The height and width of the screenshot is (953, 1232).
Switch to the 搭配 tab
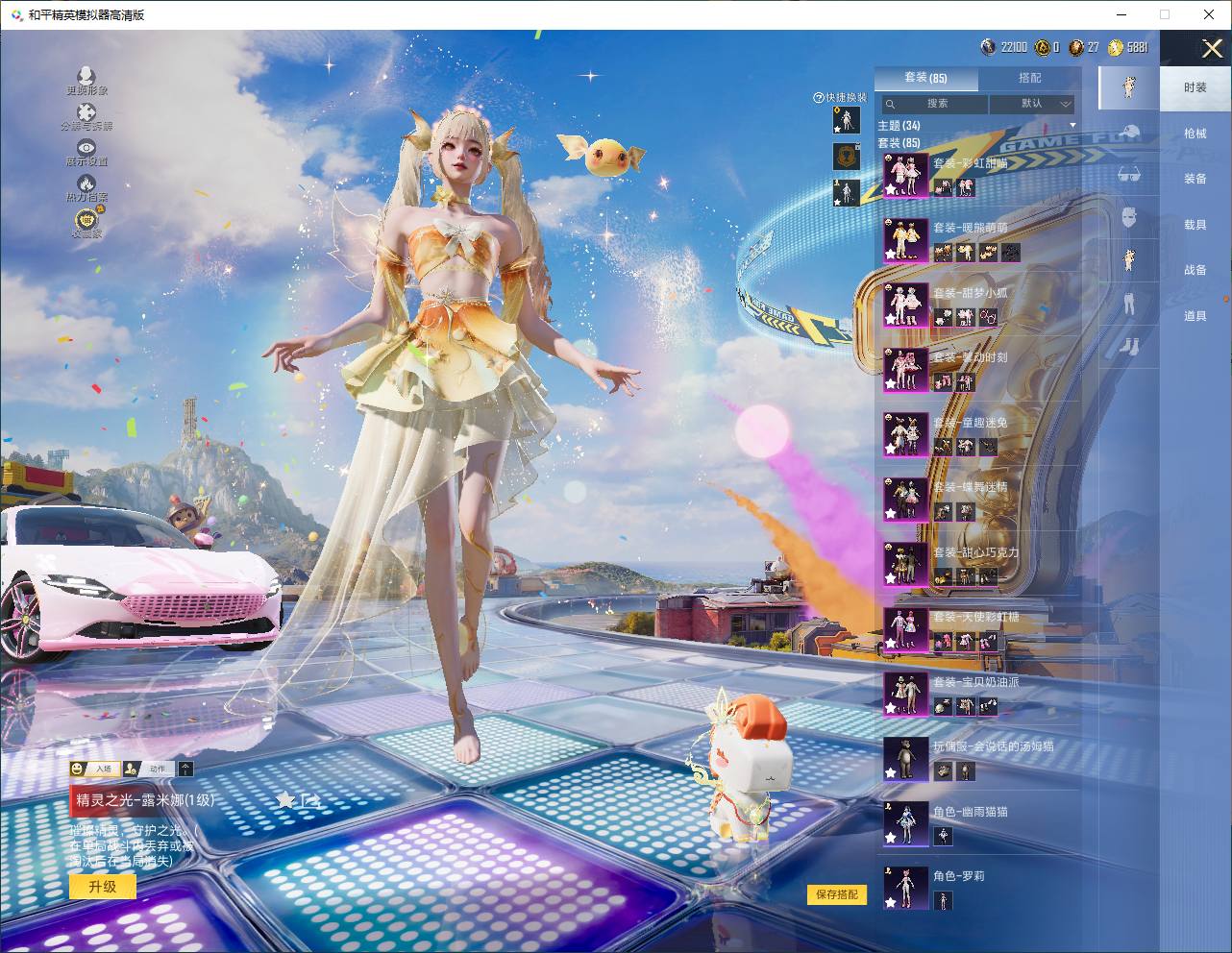(x=1029, y=78)
